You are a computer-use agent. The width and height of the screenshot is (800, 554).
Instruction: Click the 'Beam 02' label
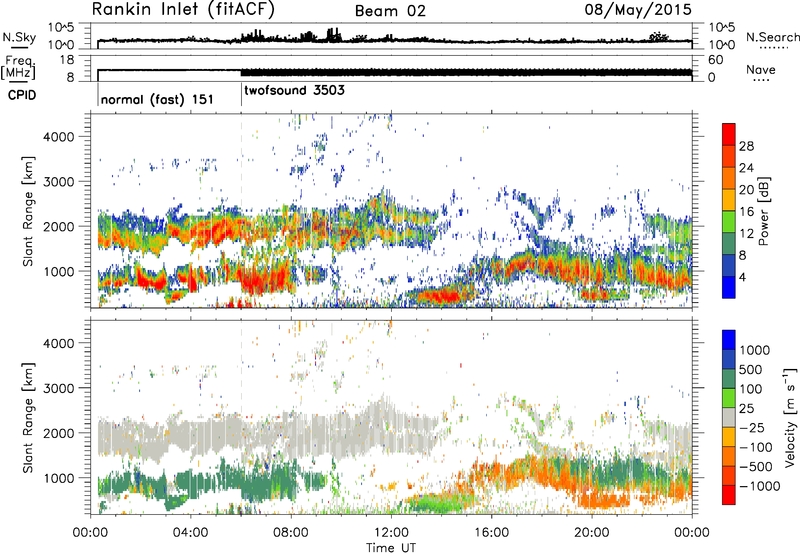(390, 11)
